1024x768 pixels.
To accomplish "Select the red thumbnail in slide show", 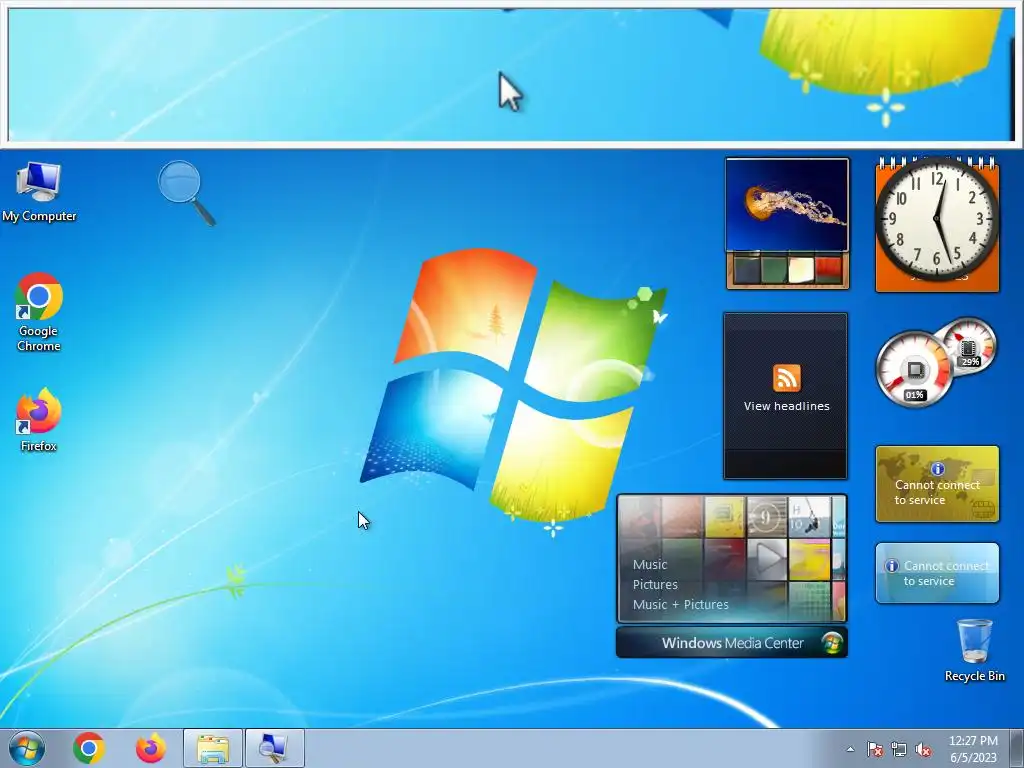I will pyautogui.click(x=828, y=270).
